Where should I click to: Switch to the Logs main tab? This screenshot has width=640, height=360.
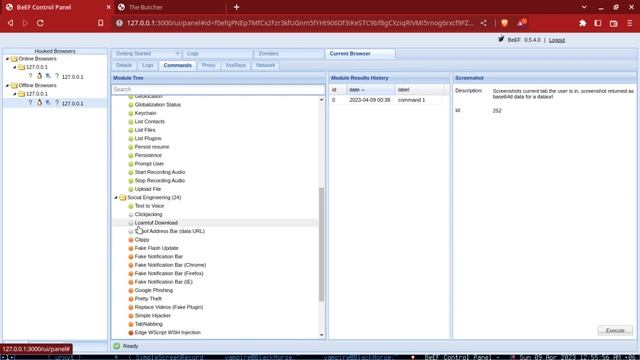(x=218, y=53)
